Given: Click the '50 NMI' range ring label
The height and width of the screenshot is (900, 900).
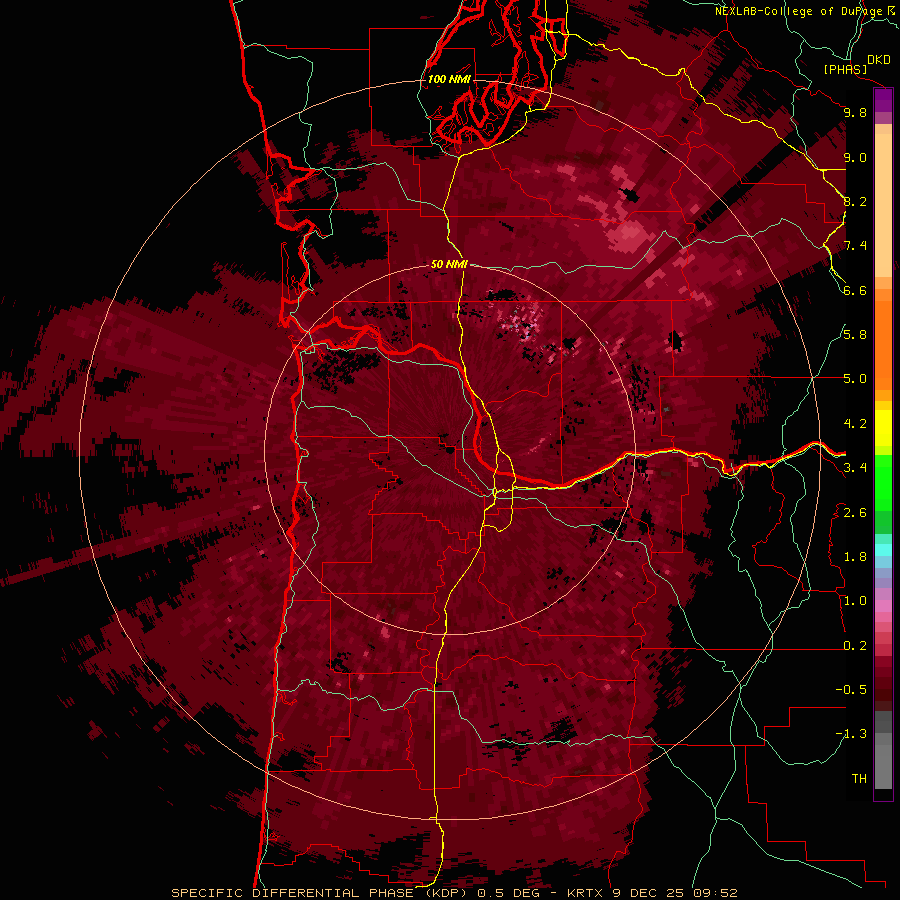Looking at the screenshot, I should pos(449,265).
